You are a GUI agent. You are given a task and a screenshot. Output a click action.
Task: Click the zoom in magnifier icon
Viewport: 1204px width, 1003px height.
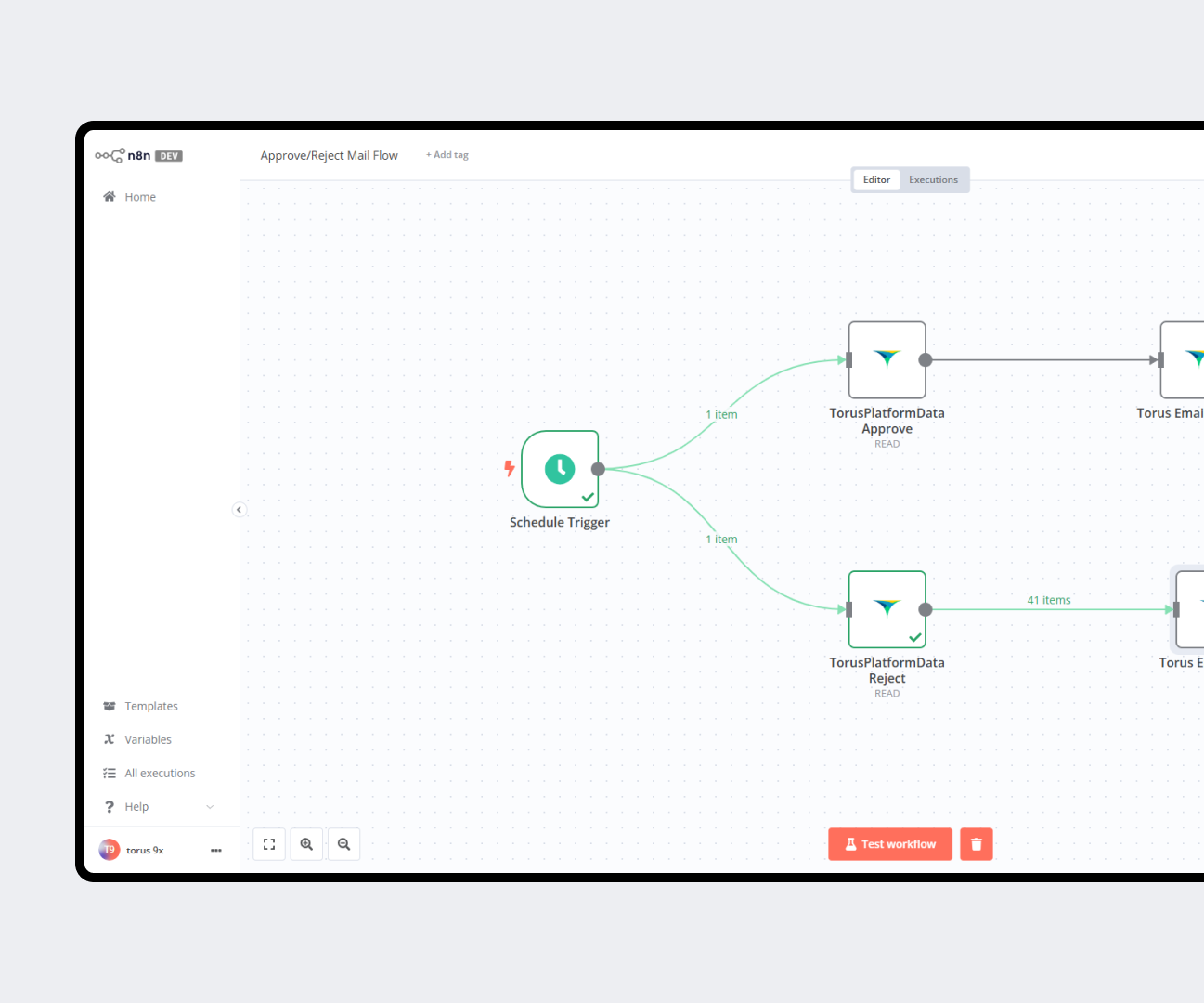coord(306,844)
